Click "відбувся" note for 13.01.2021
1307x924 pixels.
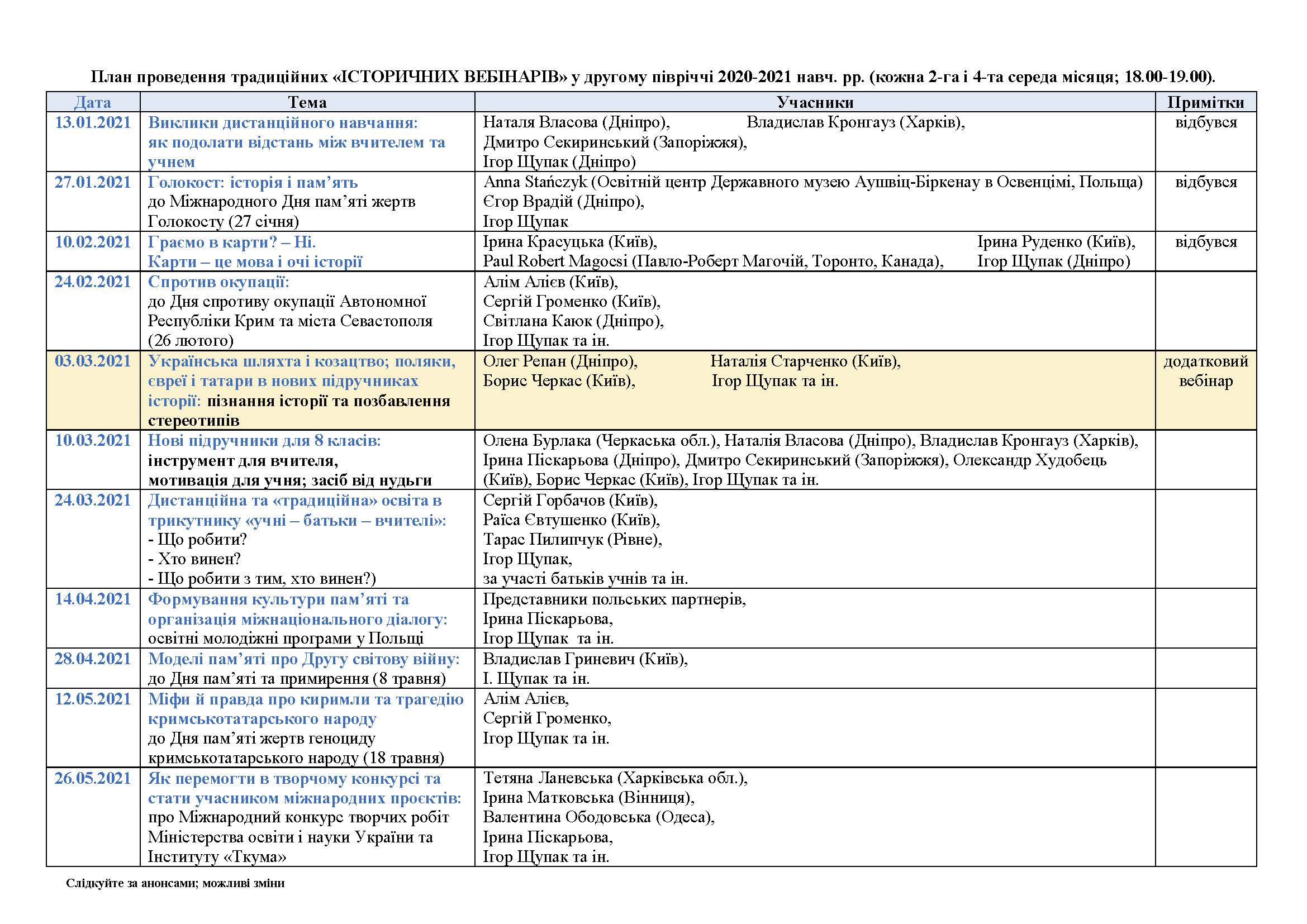(x=1206, y=122)
